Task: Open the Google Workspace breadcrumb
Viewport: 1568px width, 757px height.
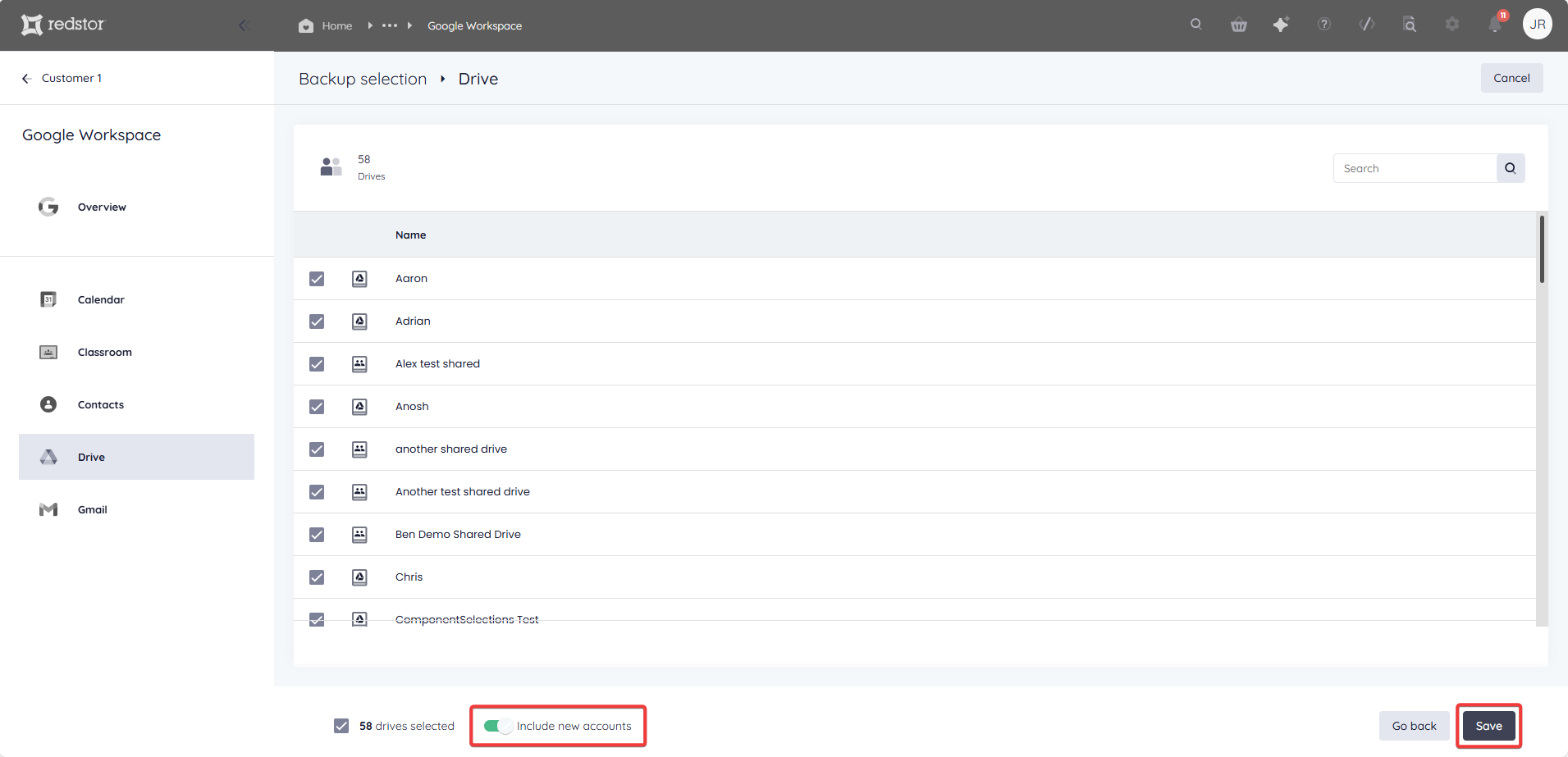Action: (475, 26)
